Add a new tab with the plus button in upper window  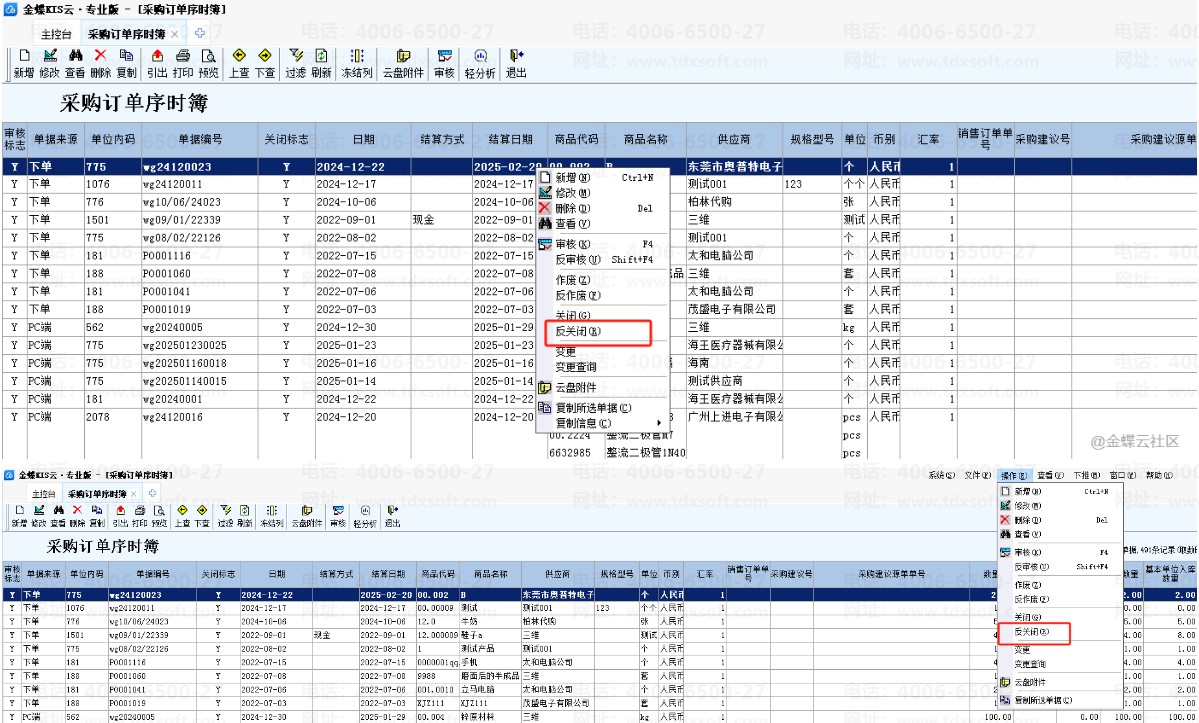point(200,33)
